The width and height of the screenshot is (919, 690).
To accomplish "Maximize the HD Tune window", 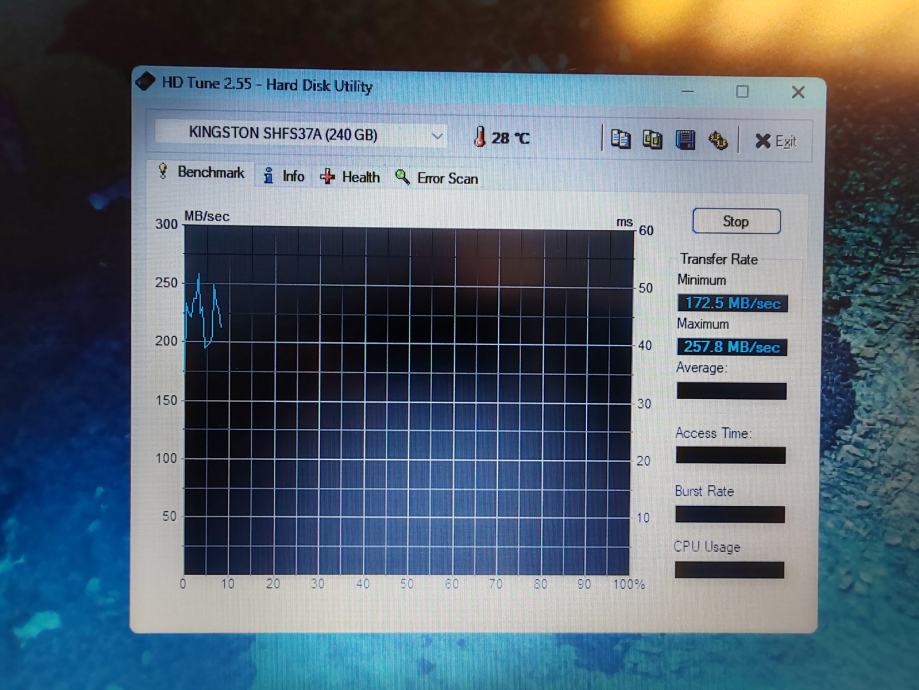I will tap(743, 91).
